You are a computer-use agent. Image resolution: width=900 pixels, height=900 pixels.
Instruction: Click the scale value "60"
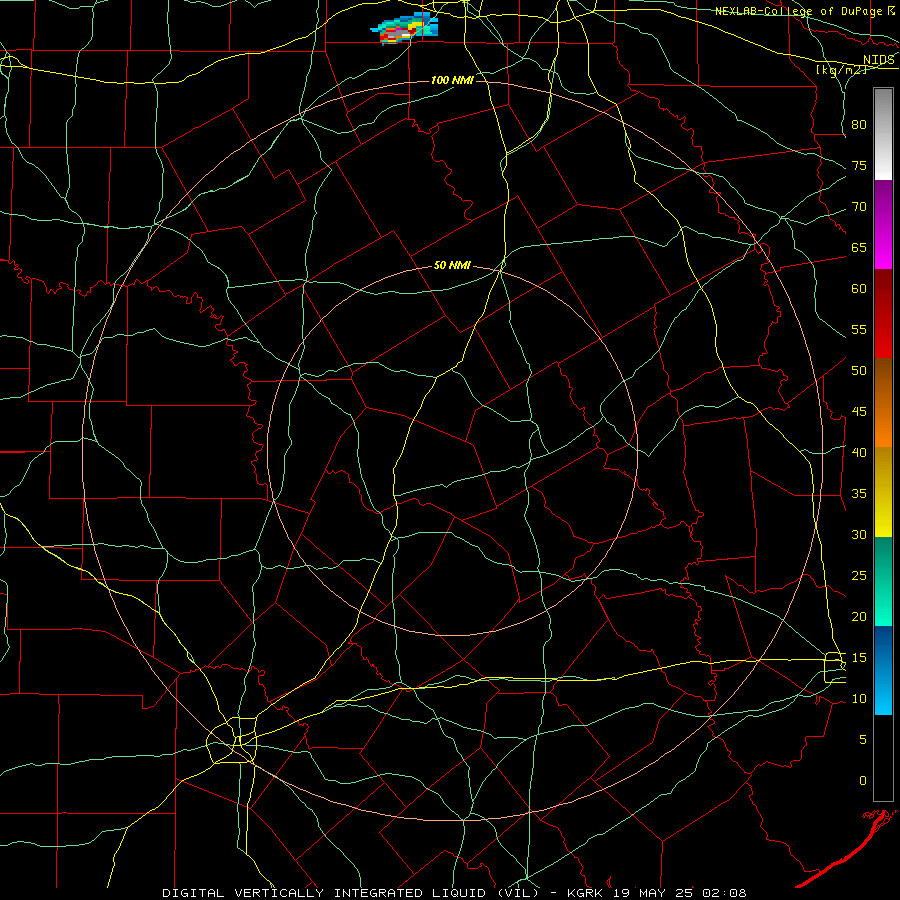pyautogui.click(x=859, y=289)
